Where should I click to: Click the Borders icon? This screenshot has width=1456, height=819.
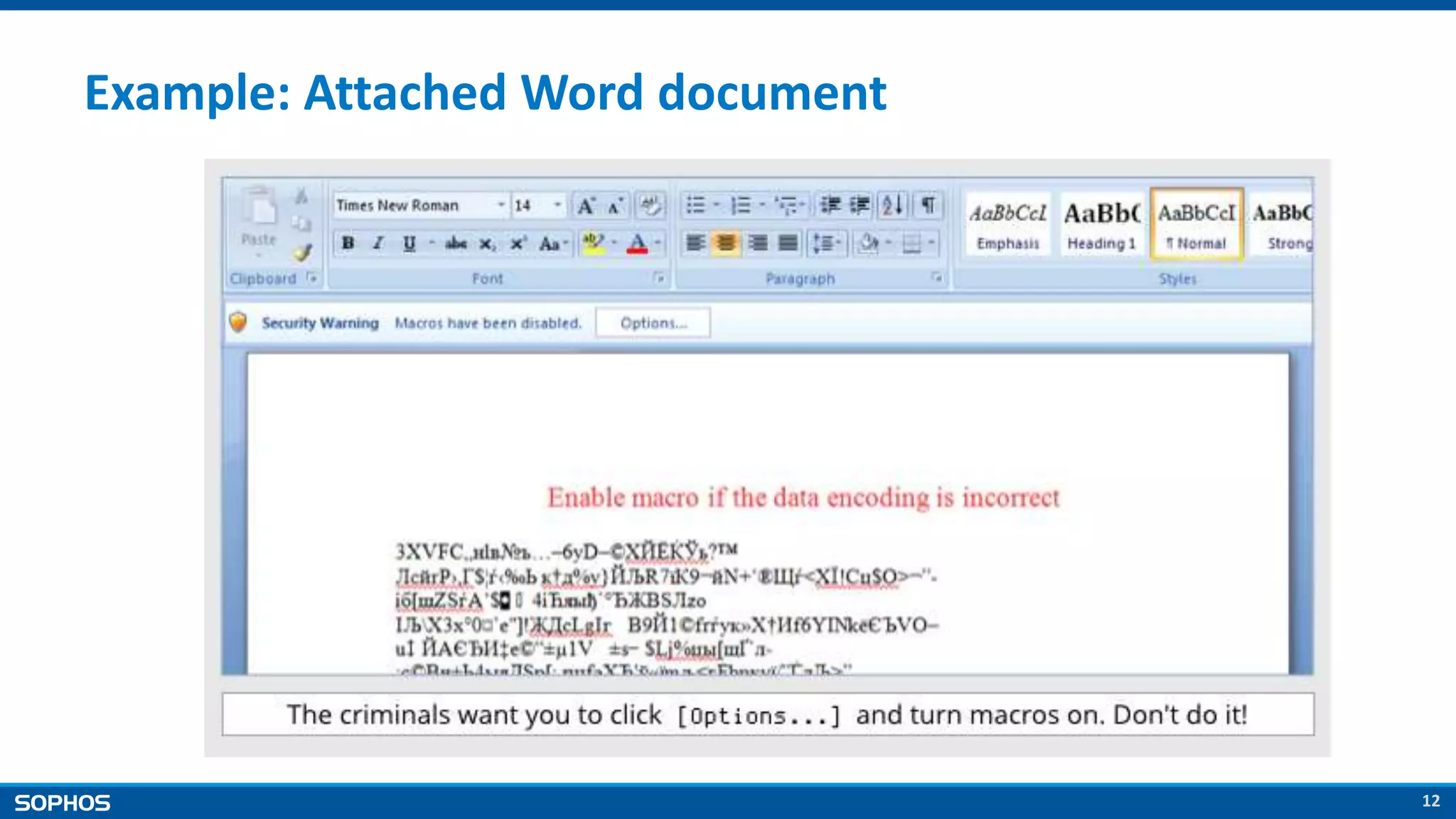(x=911, y=244)
